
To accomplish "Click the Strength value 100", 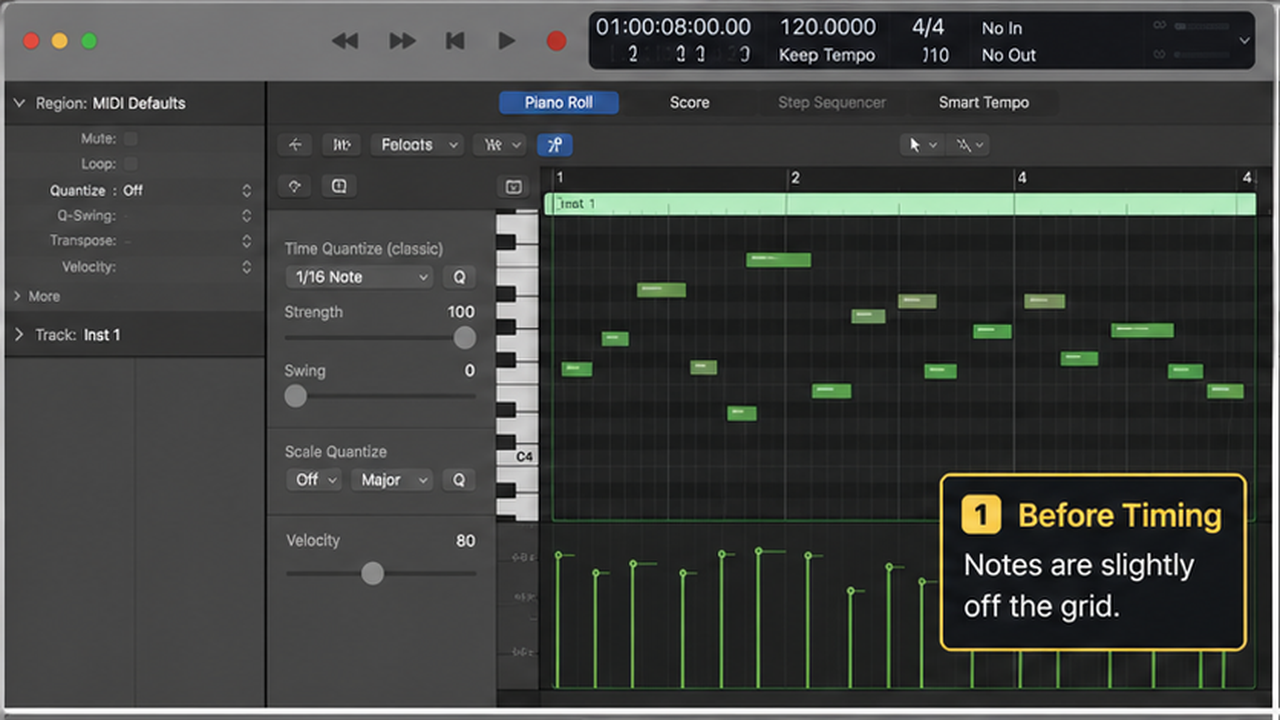I will (461, 312).
